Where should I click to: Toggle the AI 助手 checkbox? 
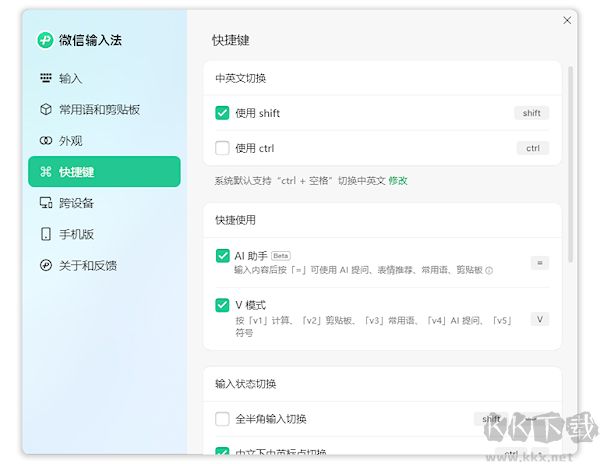pyautogui.click(x=222, y=256)
